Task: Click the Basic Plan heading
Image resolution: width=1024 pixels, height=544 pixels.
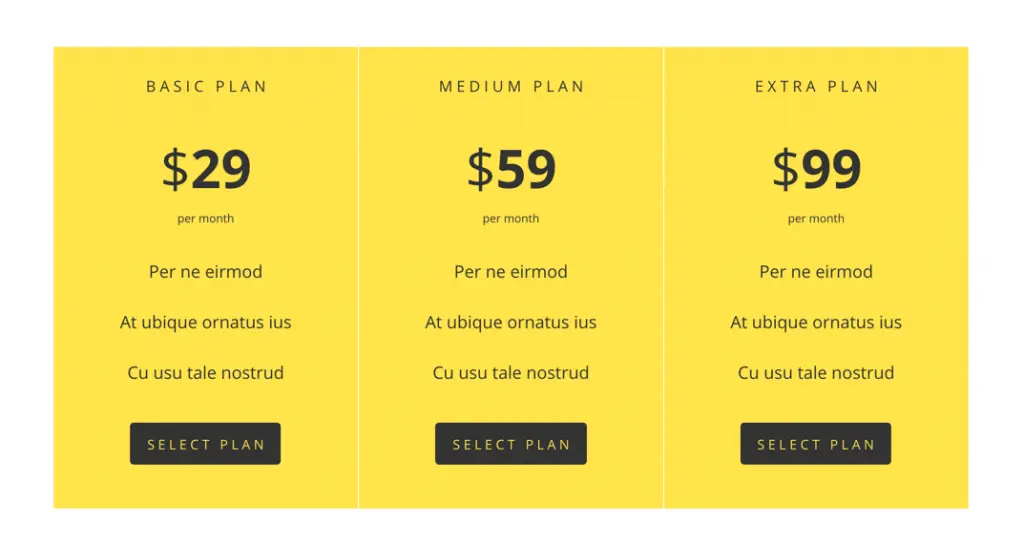Action: 206,86
